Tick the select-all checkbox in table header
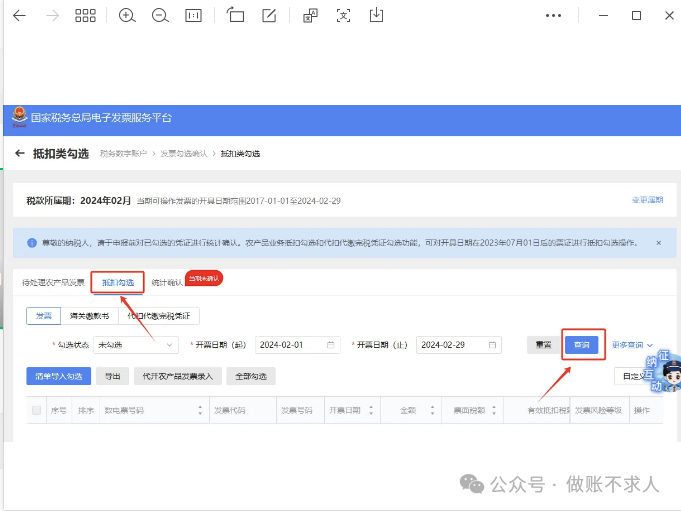Viewport: 681px width, 511px height. [x=36, y=410]
